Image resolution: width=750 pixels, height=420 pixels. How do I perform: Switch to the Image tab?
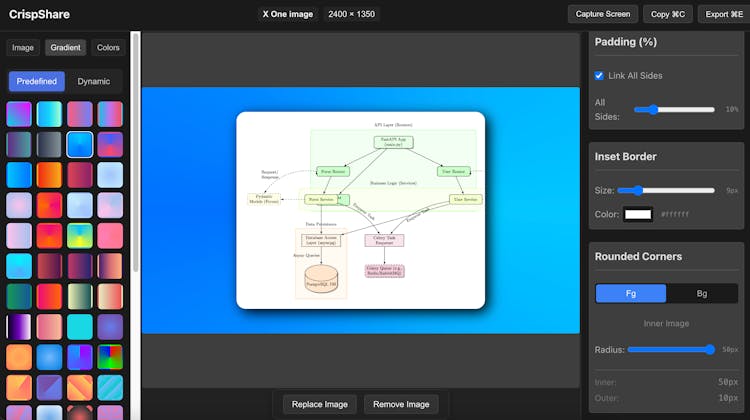(22, 47)
